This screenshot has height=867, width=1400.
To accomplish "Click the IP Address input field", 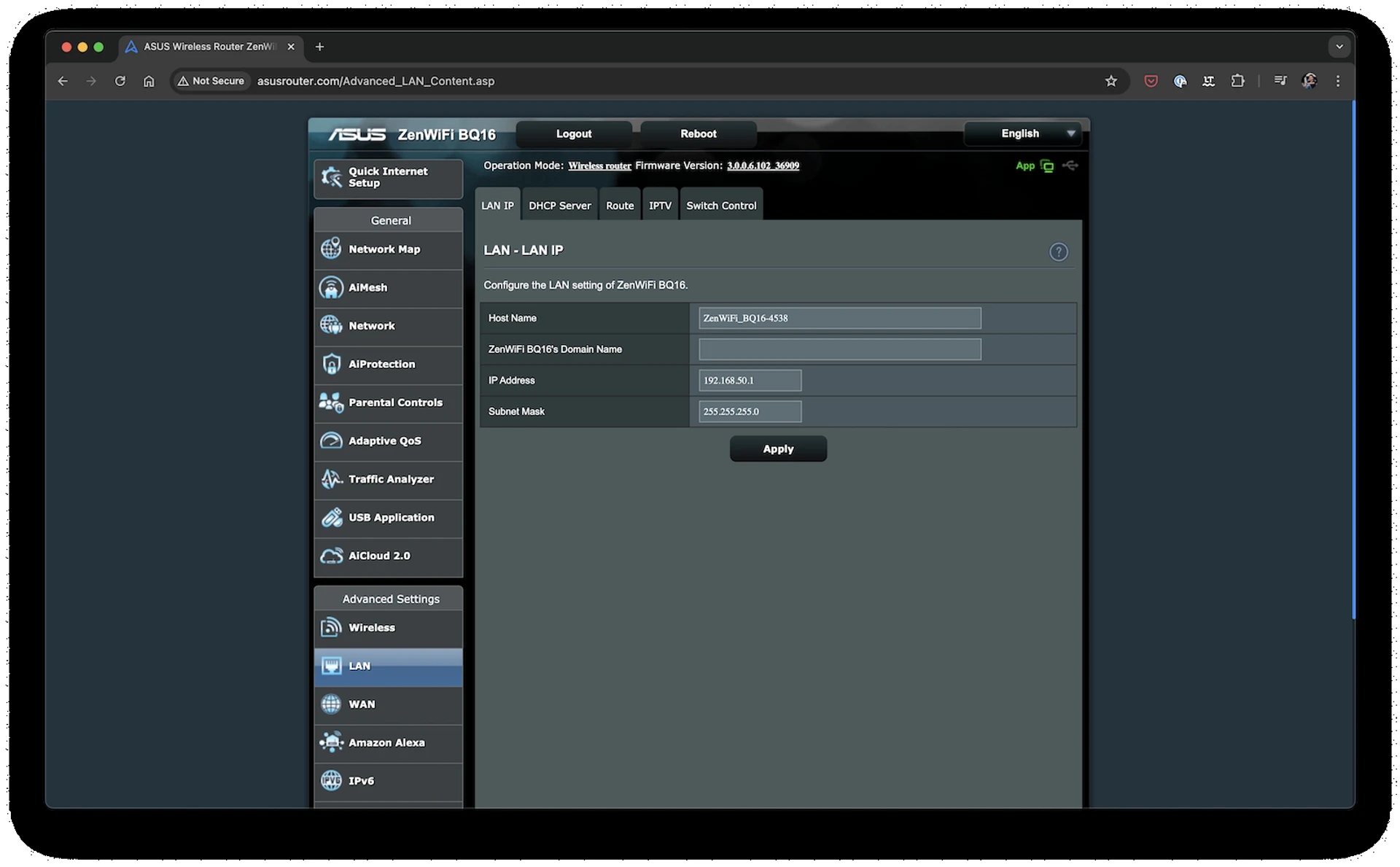I will coord(750,380).
